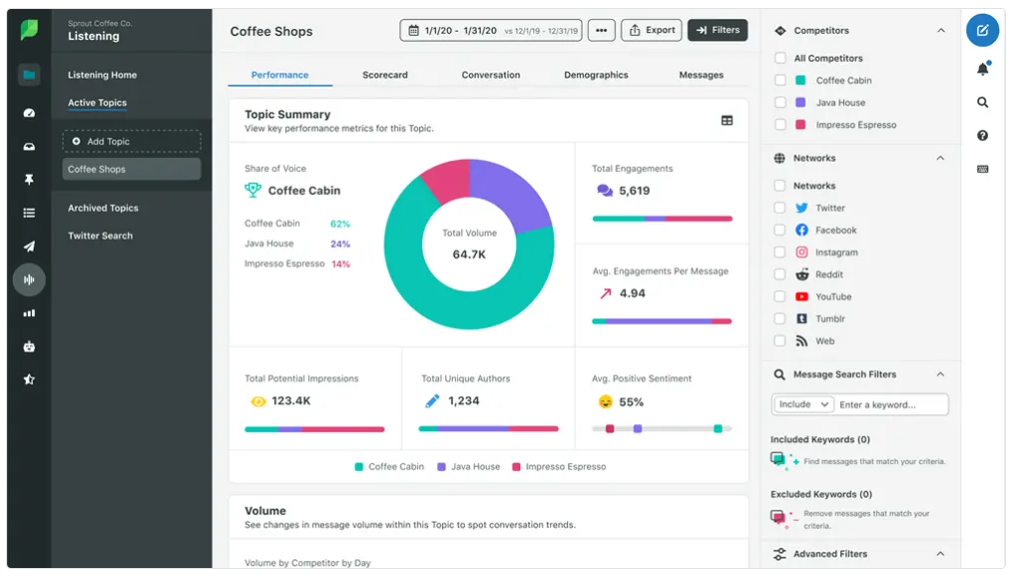Check the Tumblr network checkbox
The width and height of the screenshot is (1013, 581).
click(x=780, y=319)
